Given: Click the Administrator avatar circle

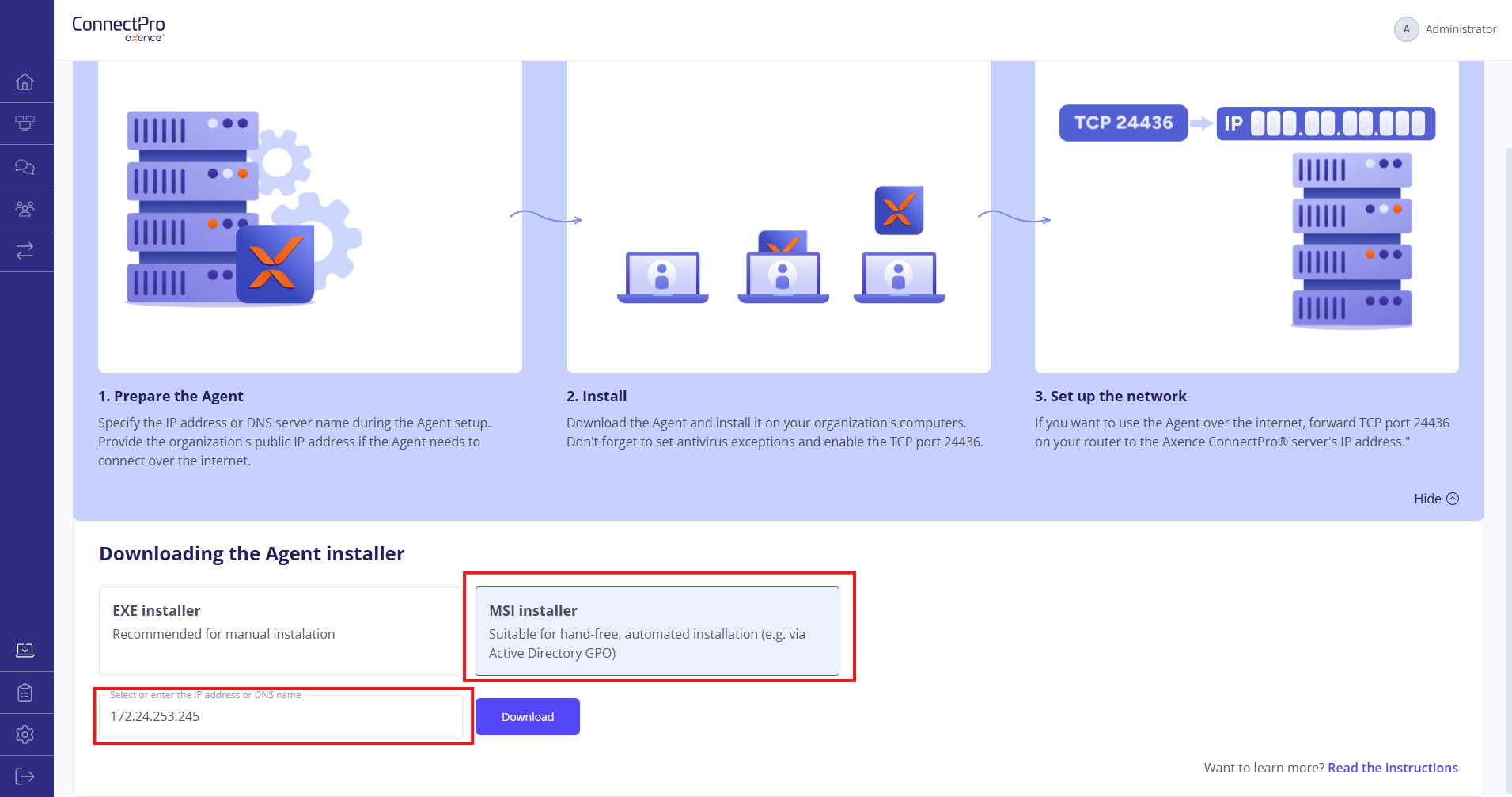Looking at the screenshot, I should click(x=1406, y=29).
